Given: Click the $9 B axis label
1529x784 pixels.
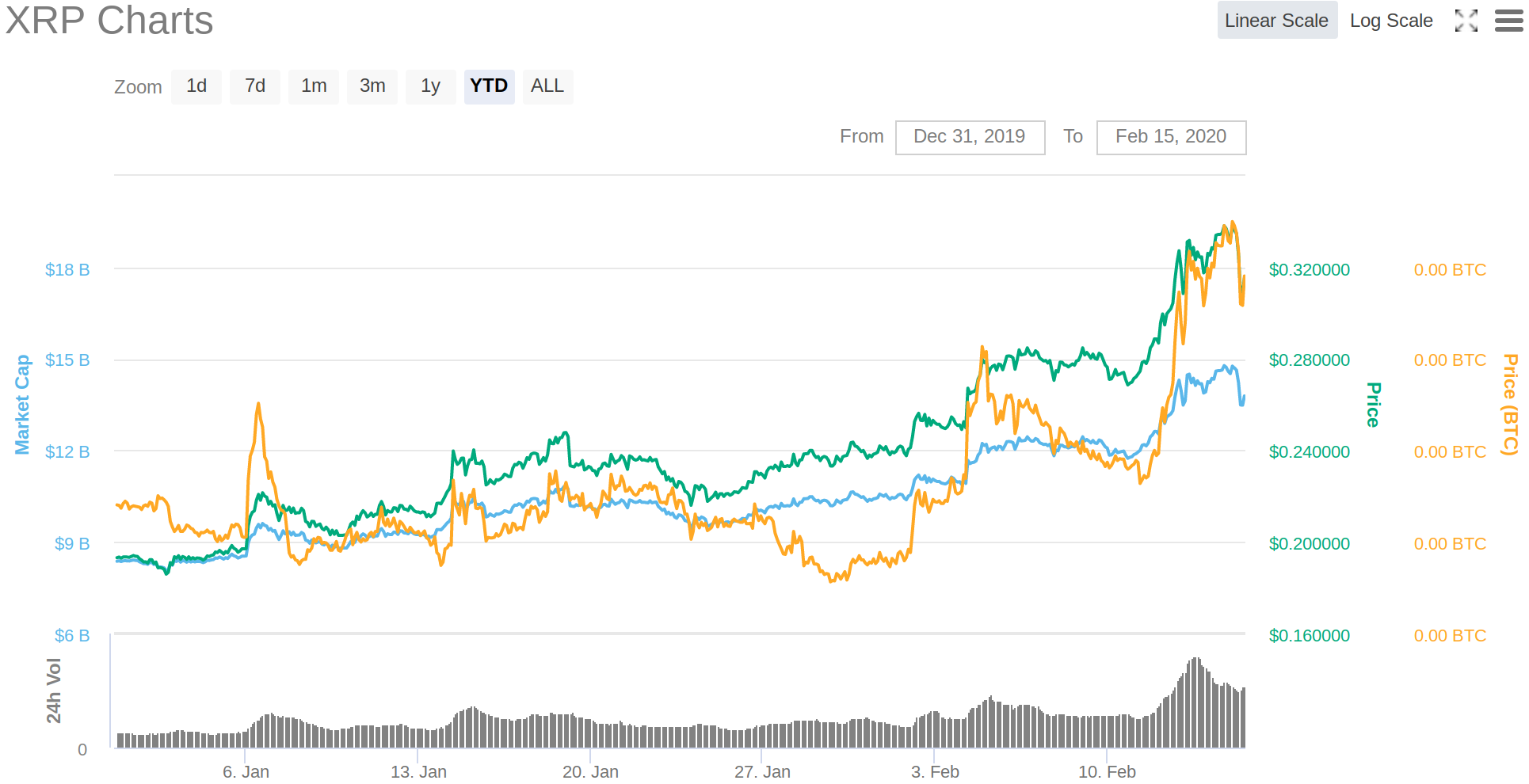Looking at the screenshot, I should (72, 544).
